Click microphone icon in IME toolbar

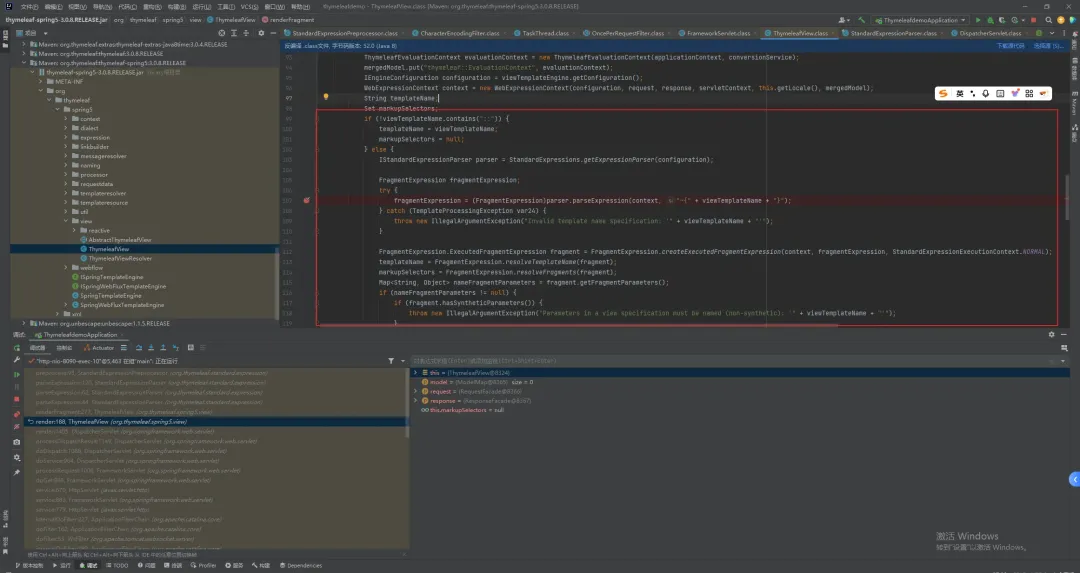[x=986, y=94]
